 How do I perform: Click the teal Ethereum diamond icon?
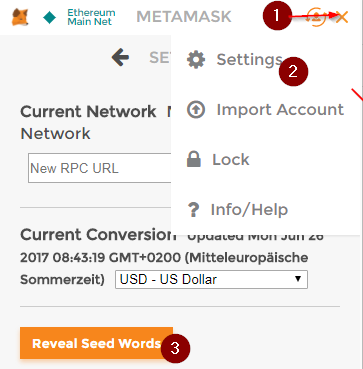coord(50,18)
